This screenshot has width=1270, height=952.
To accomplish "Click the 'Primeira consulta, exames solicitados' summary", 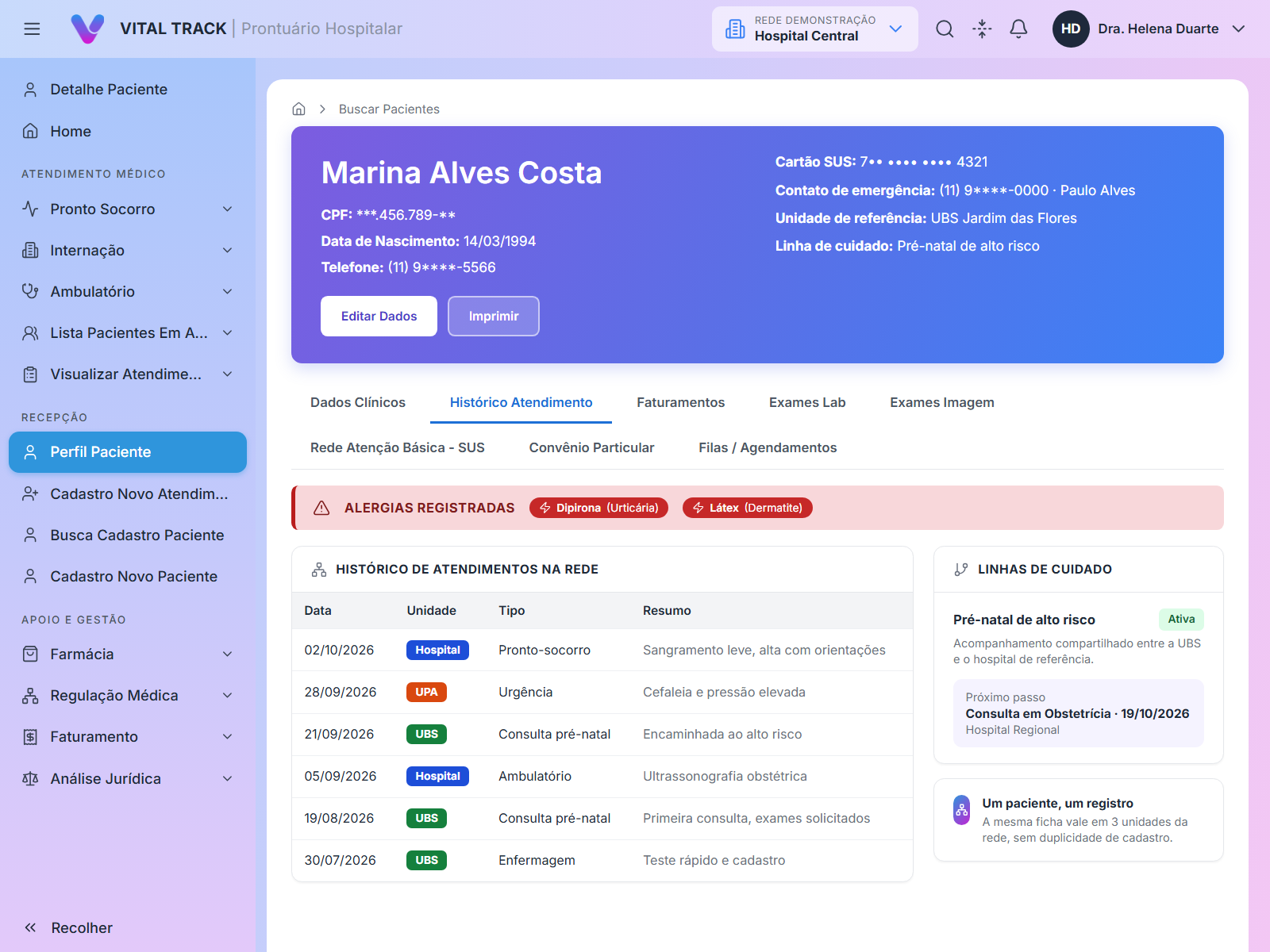I will pyautogui.click(x=756, y=818).
